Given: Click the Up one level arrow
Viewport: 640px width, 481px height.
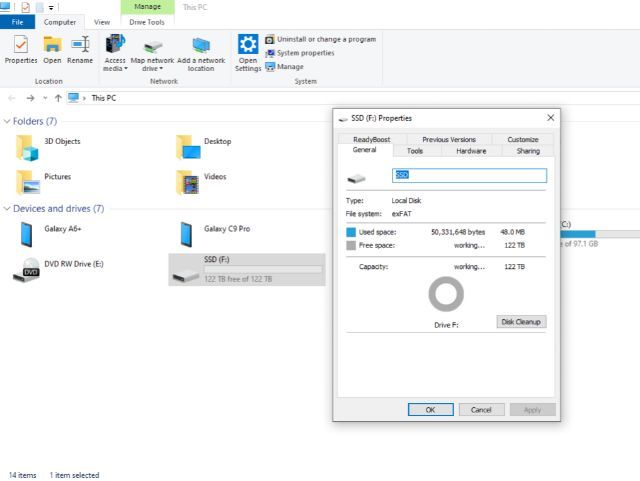Looking at the screenshot, I should tap(58, 98).
